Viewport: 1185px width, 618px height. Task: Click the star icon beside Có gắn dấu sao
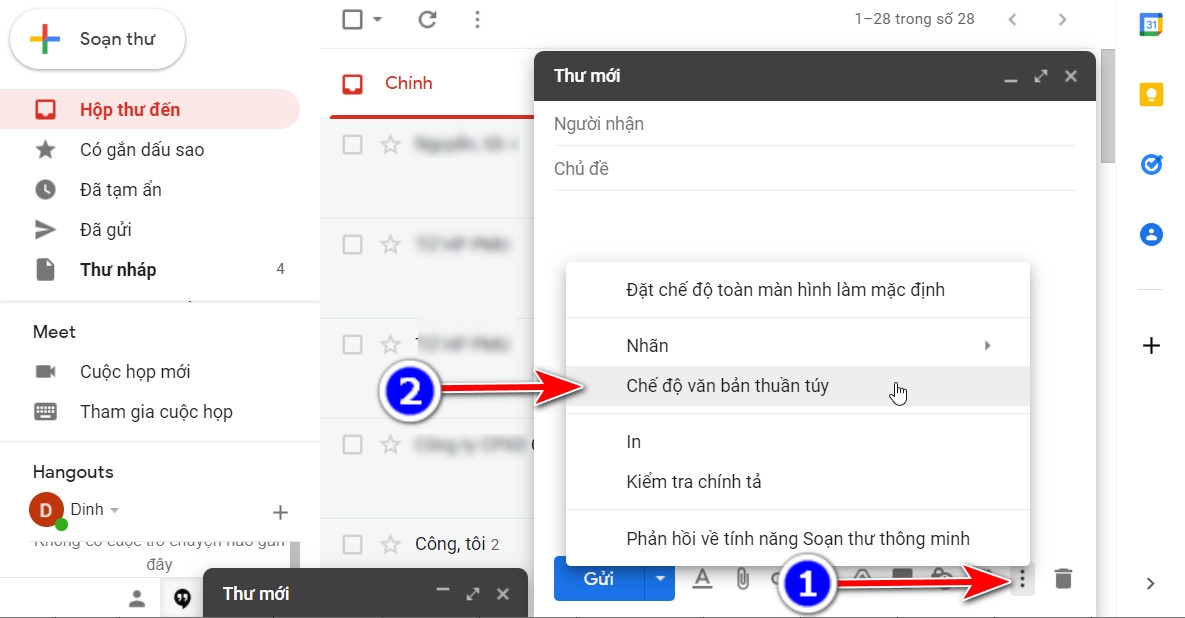[x=45, y=150]
